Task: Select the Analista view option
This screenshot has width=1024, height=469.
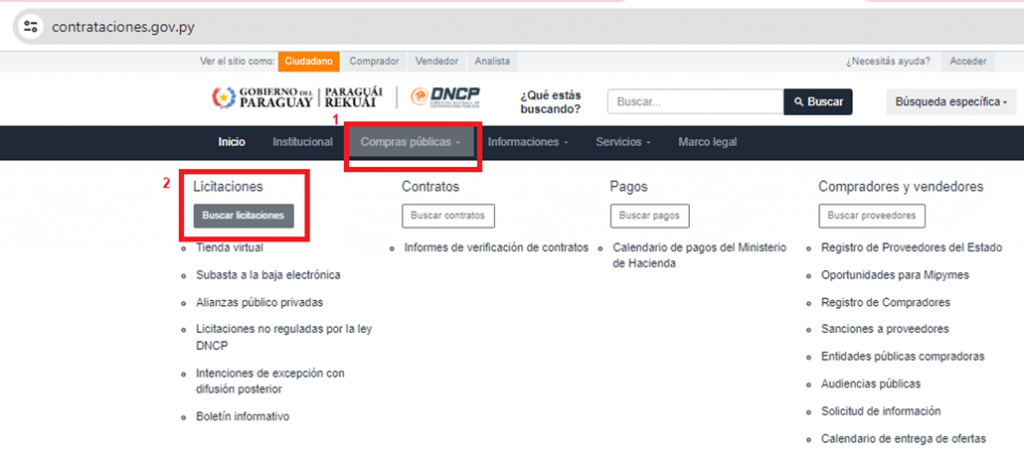Action: (x=492, y=61)
